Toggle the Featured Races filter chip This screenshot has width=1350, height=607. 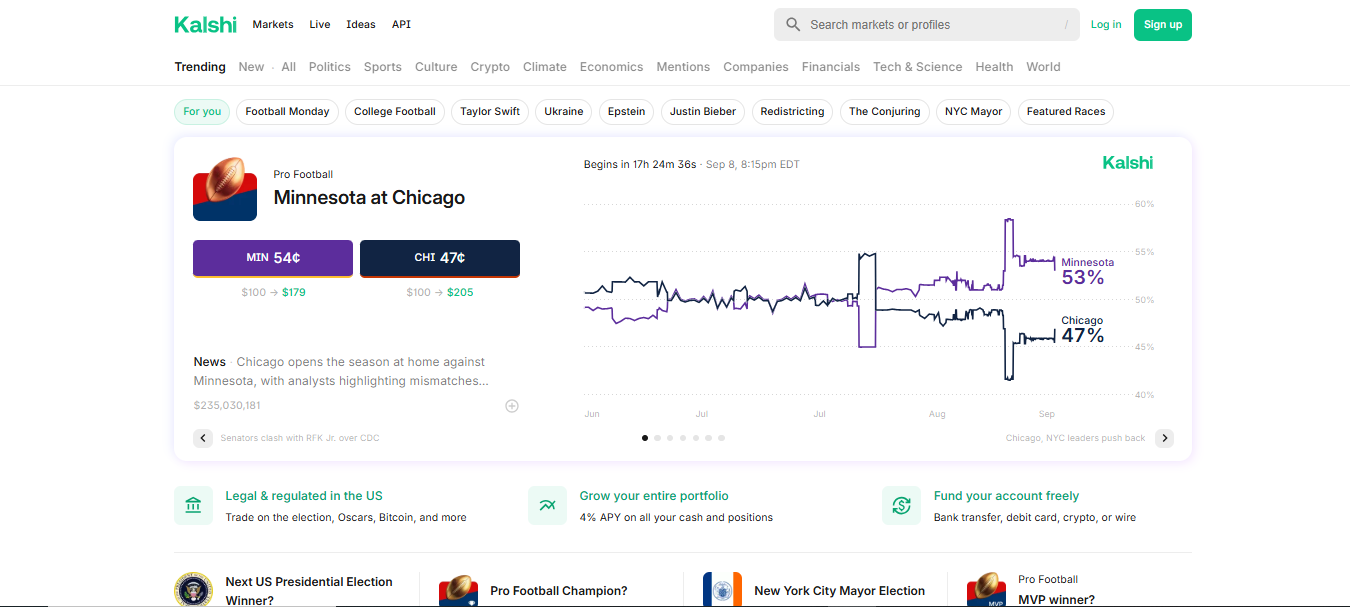click(1066, 112)
